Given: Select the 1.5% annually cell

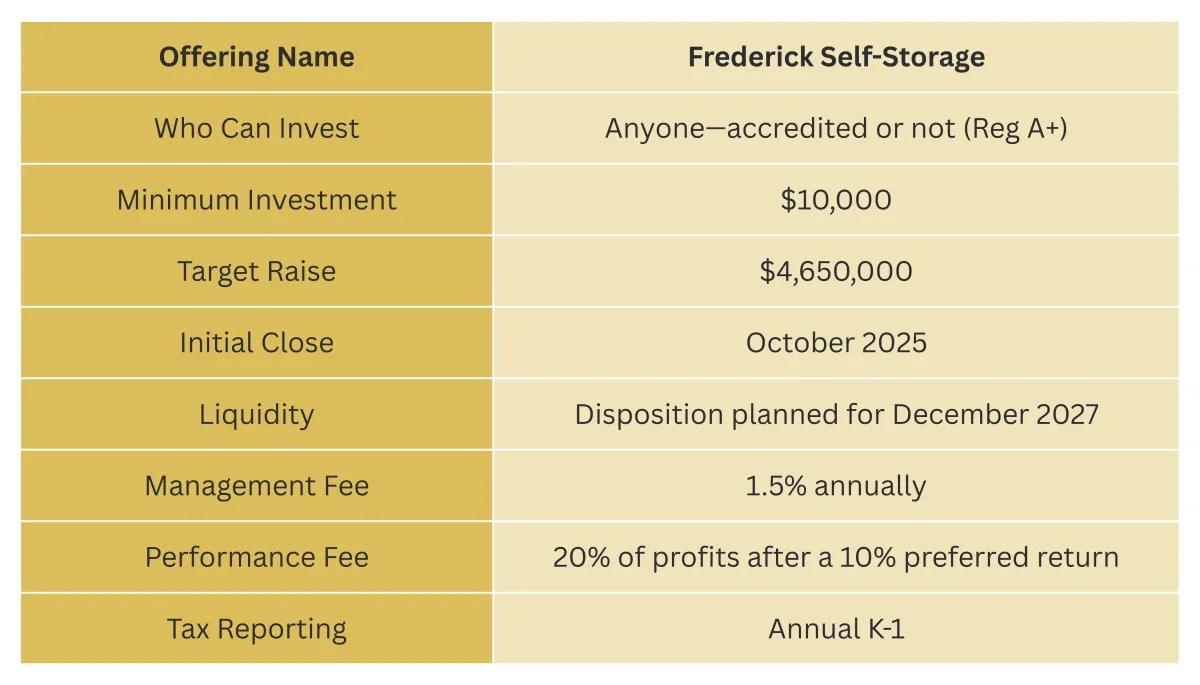Looking at the screenshot, I should click(x=836, y=486).
